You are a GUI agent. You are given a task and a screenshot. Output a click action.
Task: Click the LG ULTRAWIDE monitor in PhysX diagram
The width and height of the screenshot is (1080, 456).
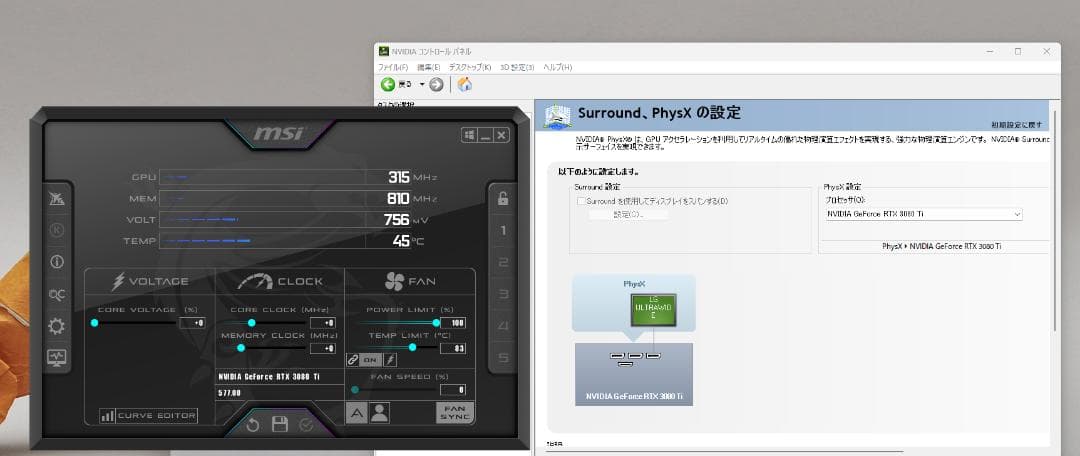653,310
